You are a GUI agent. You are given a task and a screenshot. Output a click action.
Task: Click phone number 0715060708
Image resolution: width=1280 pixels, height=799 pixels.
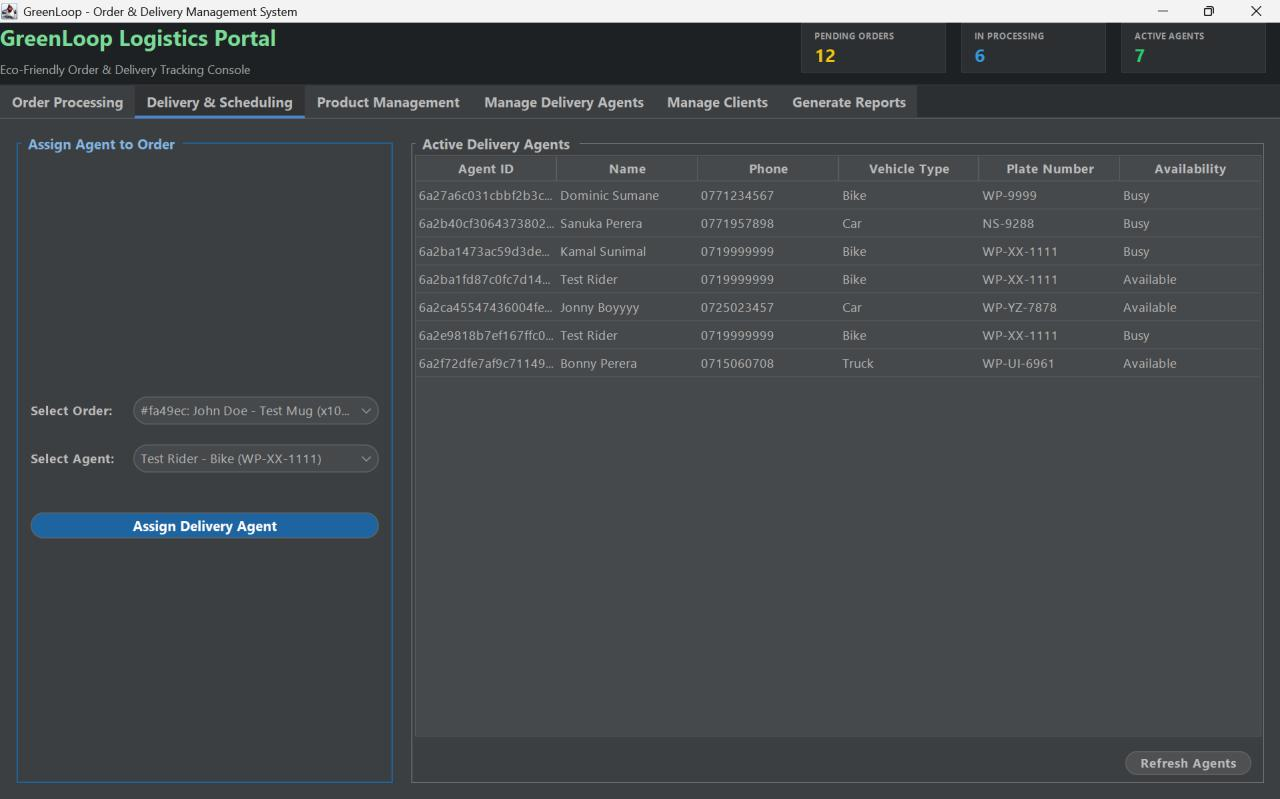pos(737,364)
